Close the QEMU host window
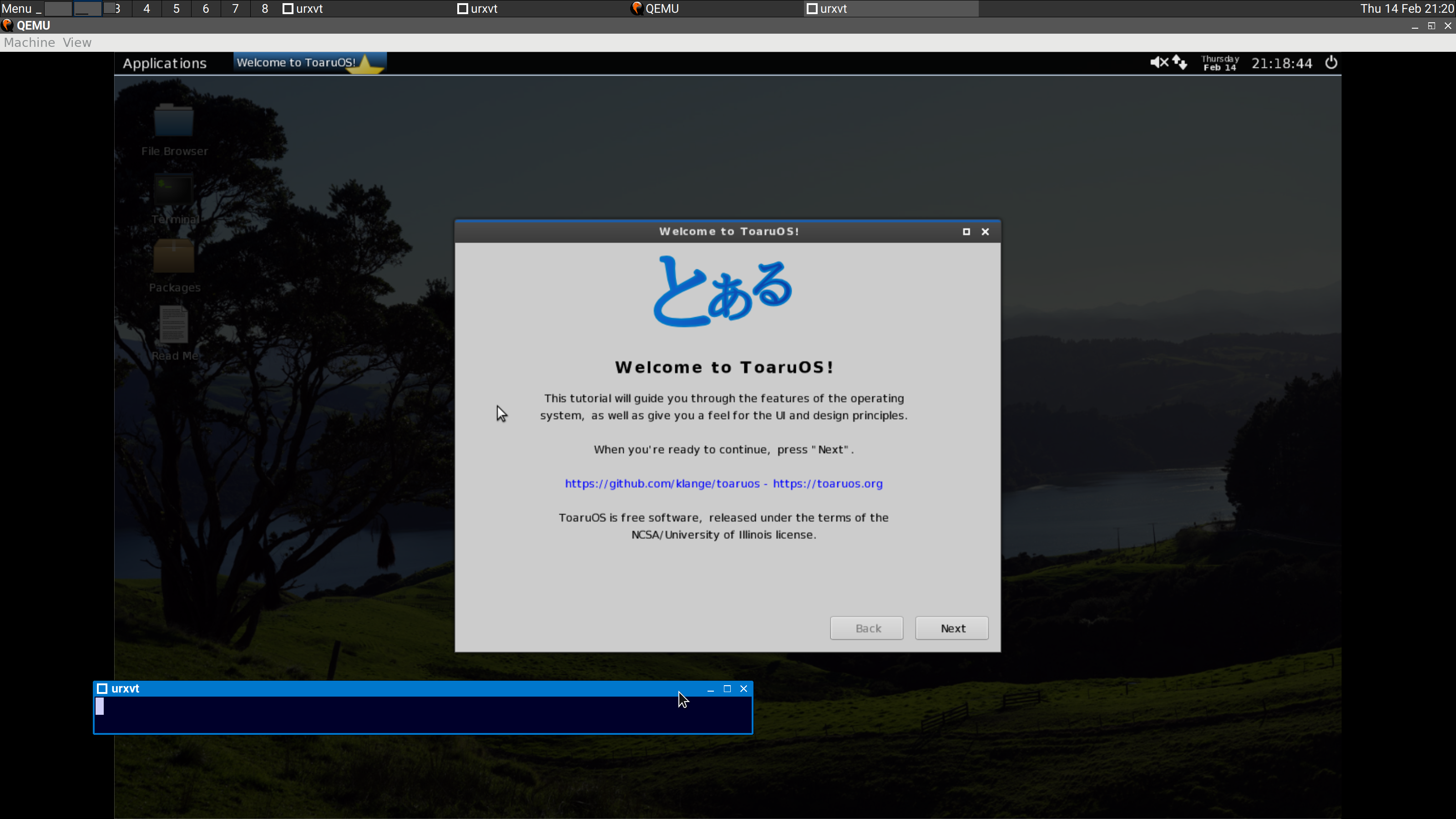Screen dimensions: 1456x819 pos(1448,26)
